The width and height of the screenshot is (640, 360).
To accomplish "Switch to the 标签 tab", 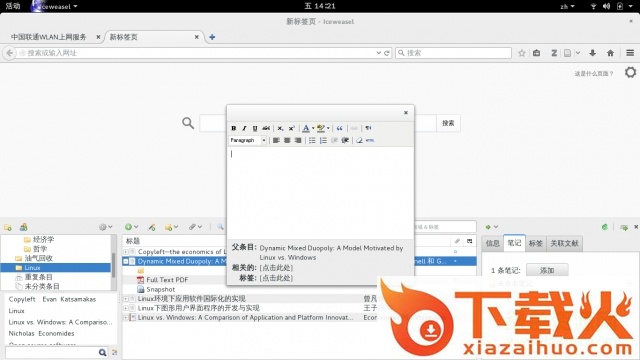I will [x=536, y=243].
